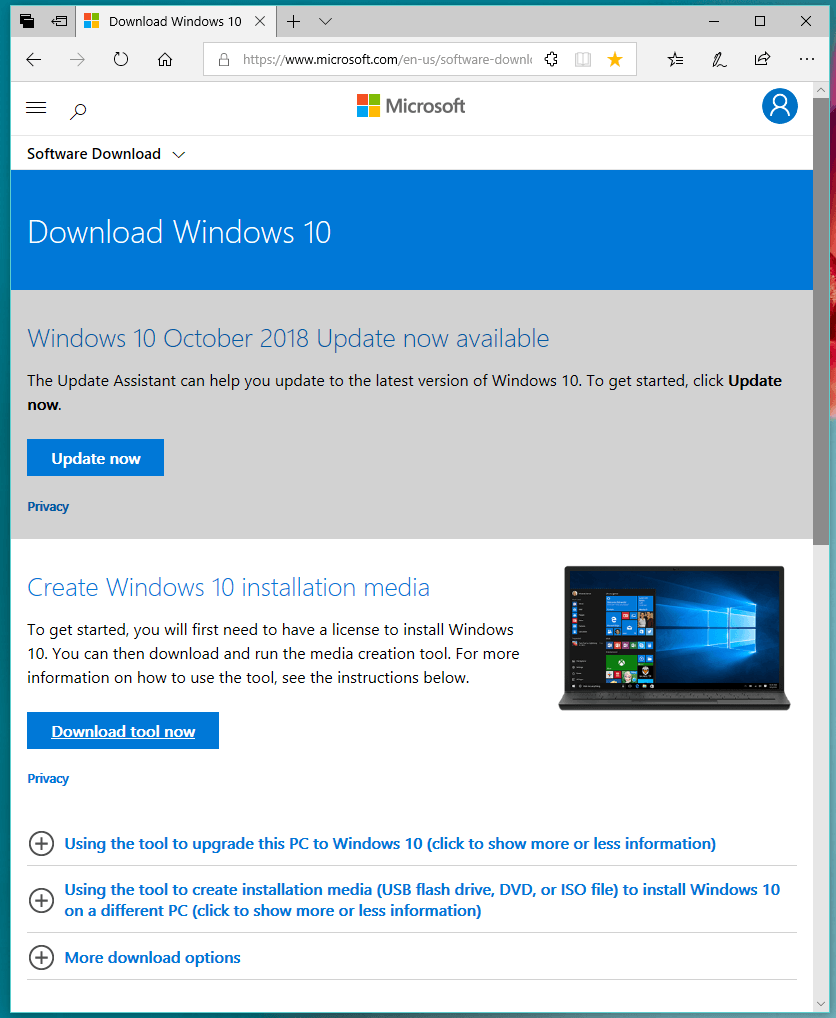Viewport: 836px width, 1018px height.
Task: Click the Download tool now button
Action: pos(123,730)
